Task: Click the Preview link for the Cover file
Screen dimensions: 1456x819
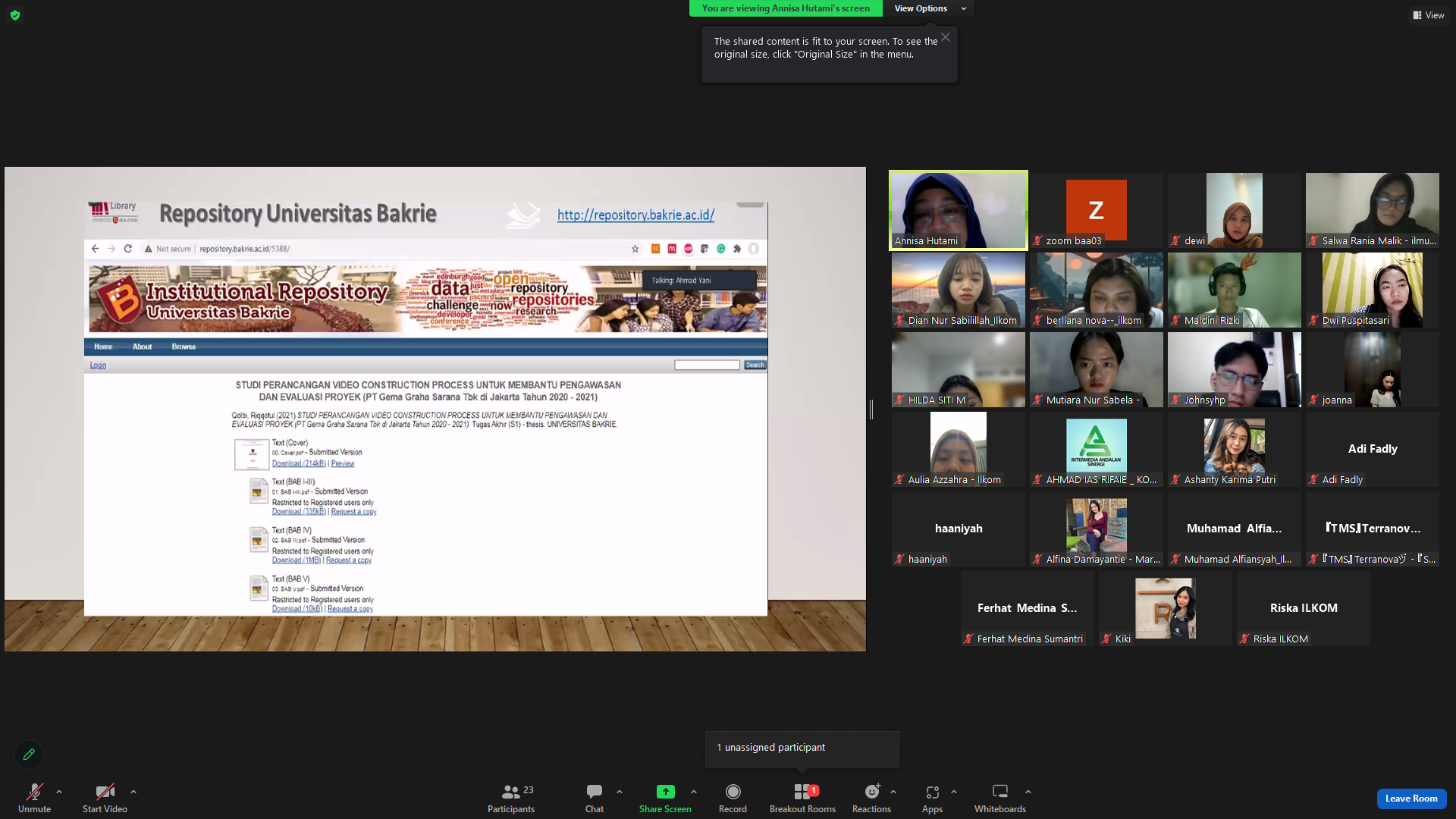Action: pos(343,463)
